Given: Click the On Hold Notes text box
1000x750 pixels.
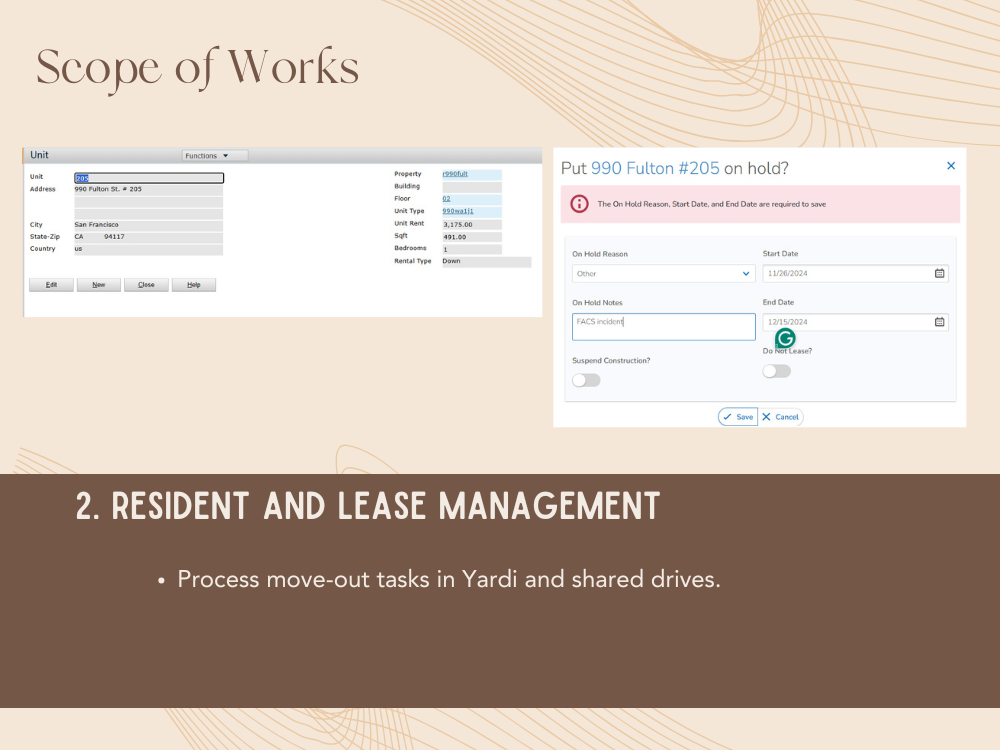Looking at the screenshot, I should tap(663, 327).
